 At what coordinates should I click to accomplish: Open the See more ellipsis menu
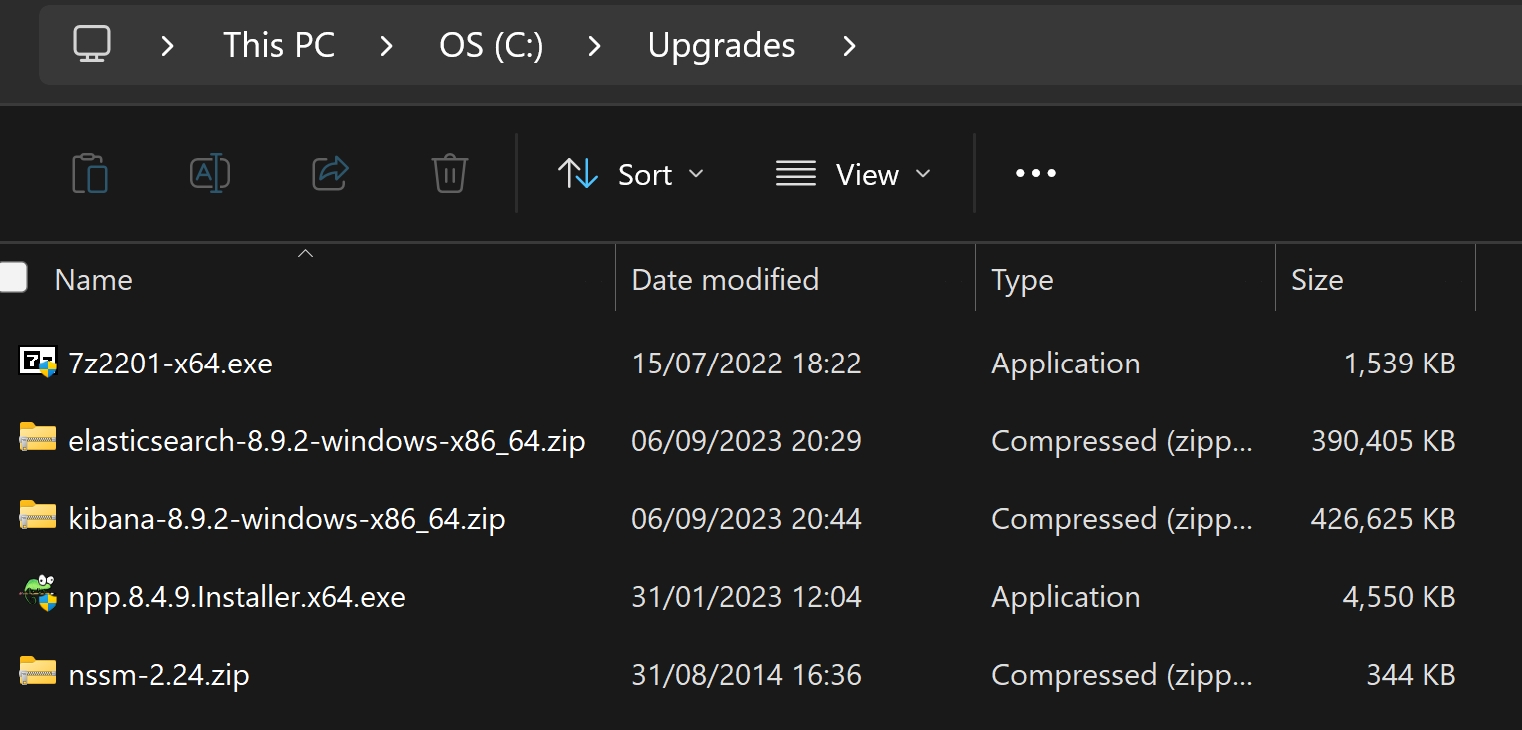click(1035, 174)
